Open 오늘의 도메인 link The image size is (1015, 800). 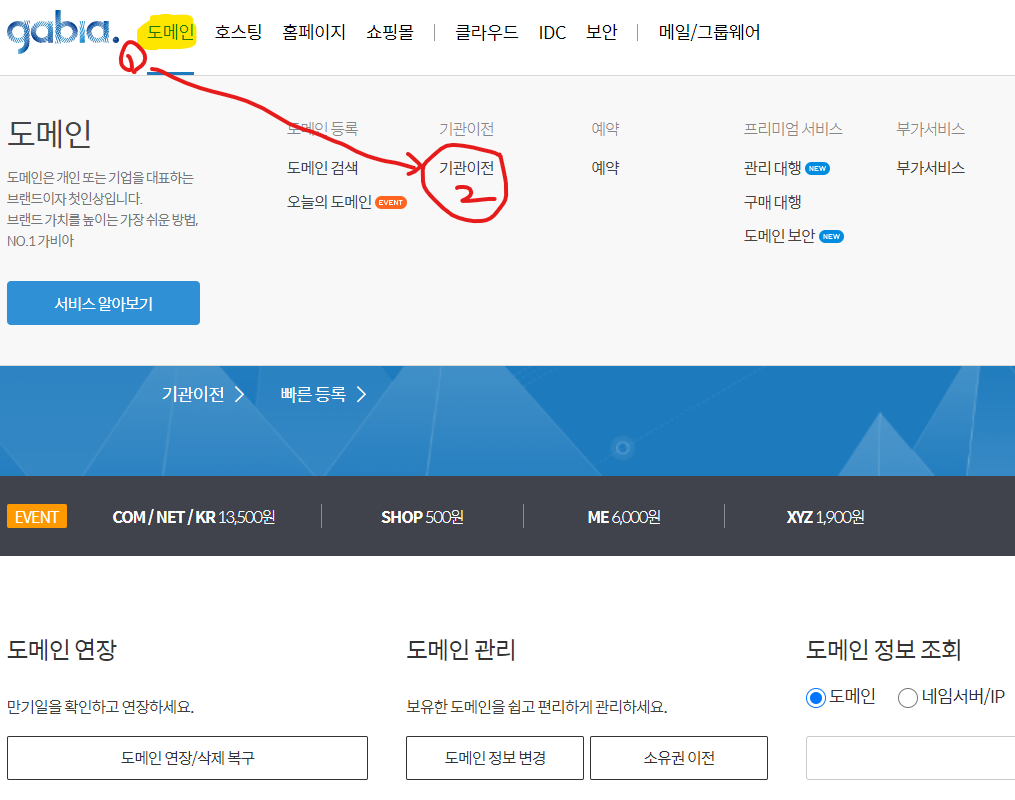(329, 202)
